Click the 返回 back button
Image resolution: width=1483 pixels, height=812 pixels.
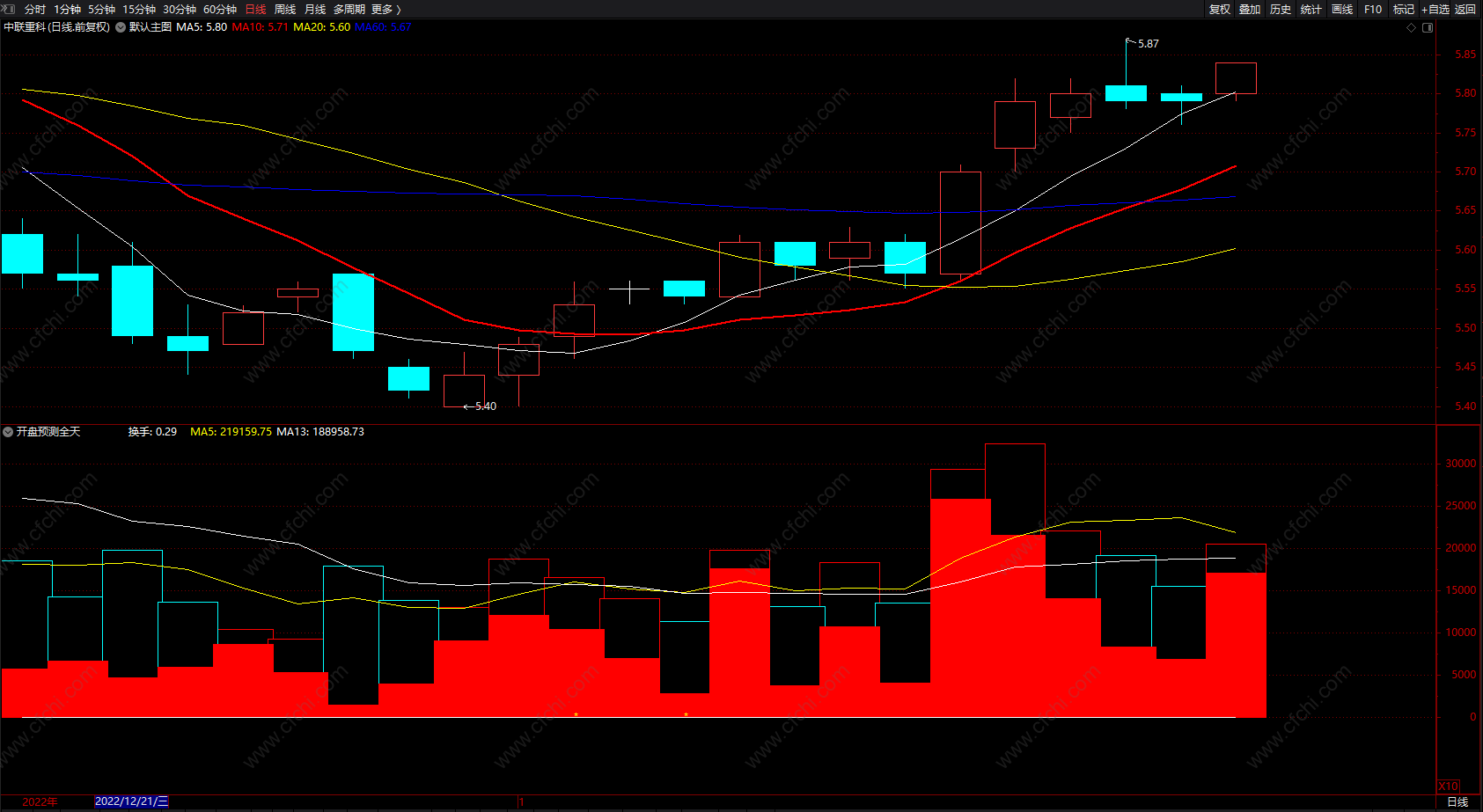1465,9
